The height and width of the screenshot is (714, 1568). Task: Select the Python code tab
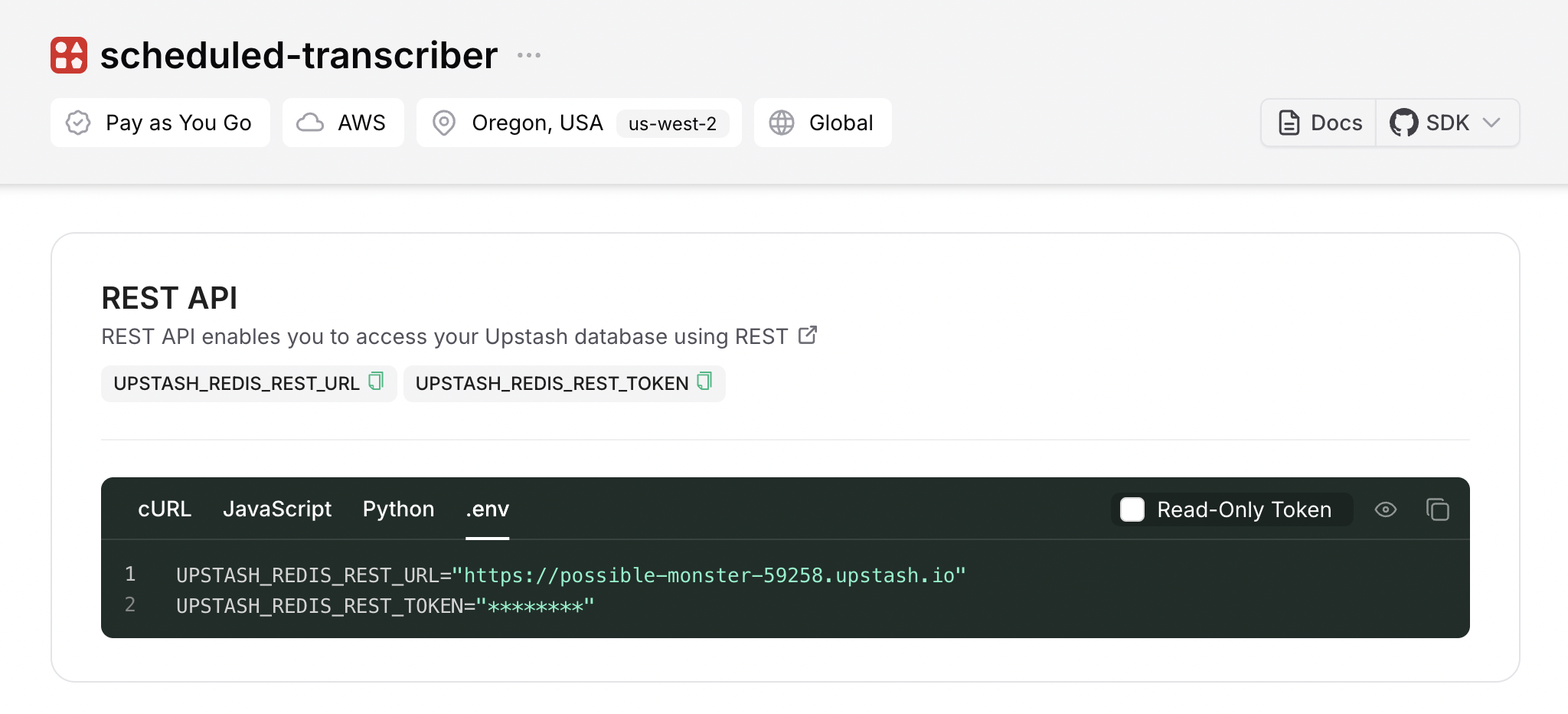(398, 509)
